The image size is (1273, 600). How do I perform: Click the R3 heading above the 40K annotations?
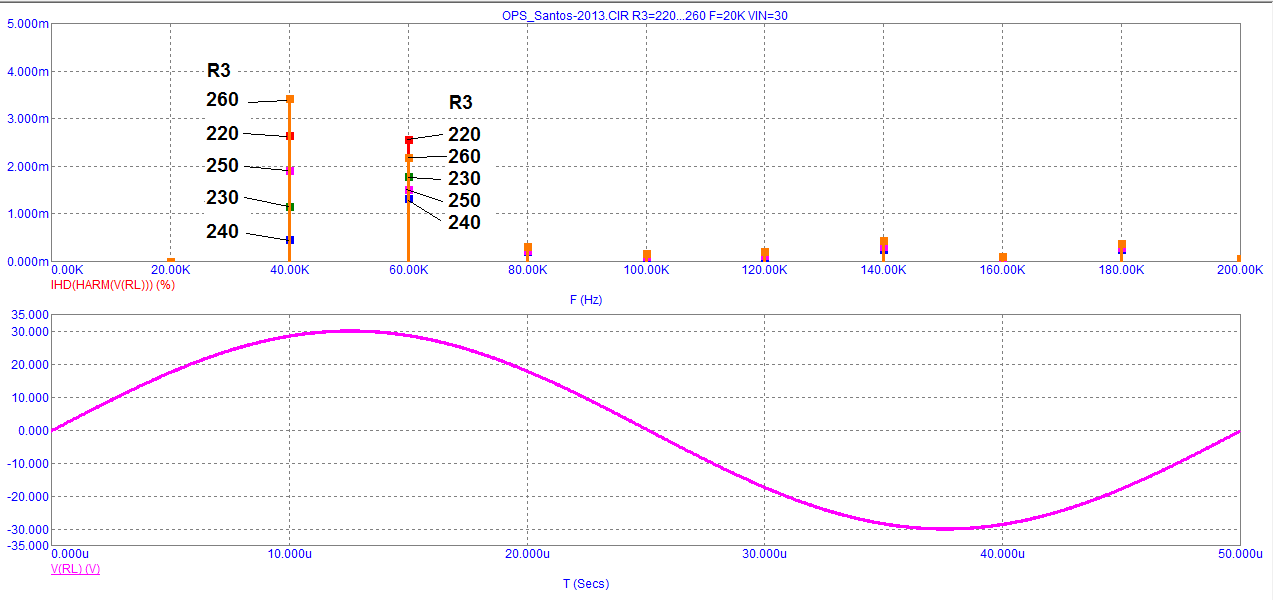pos(218,70)
